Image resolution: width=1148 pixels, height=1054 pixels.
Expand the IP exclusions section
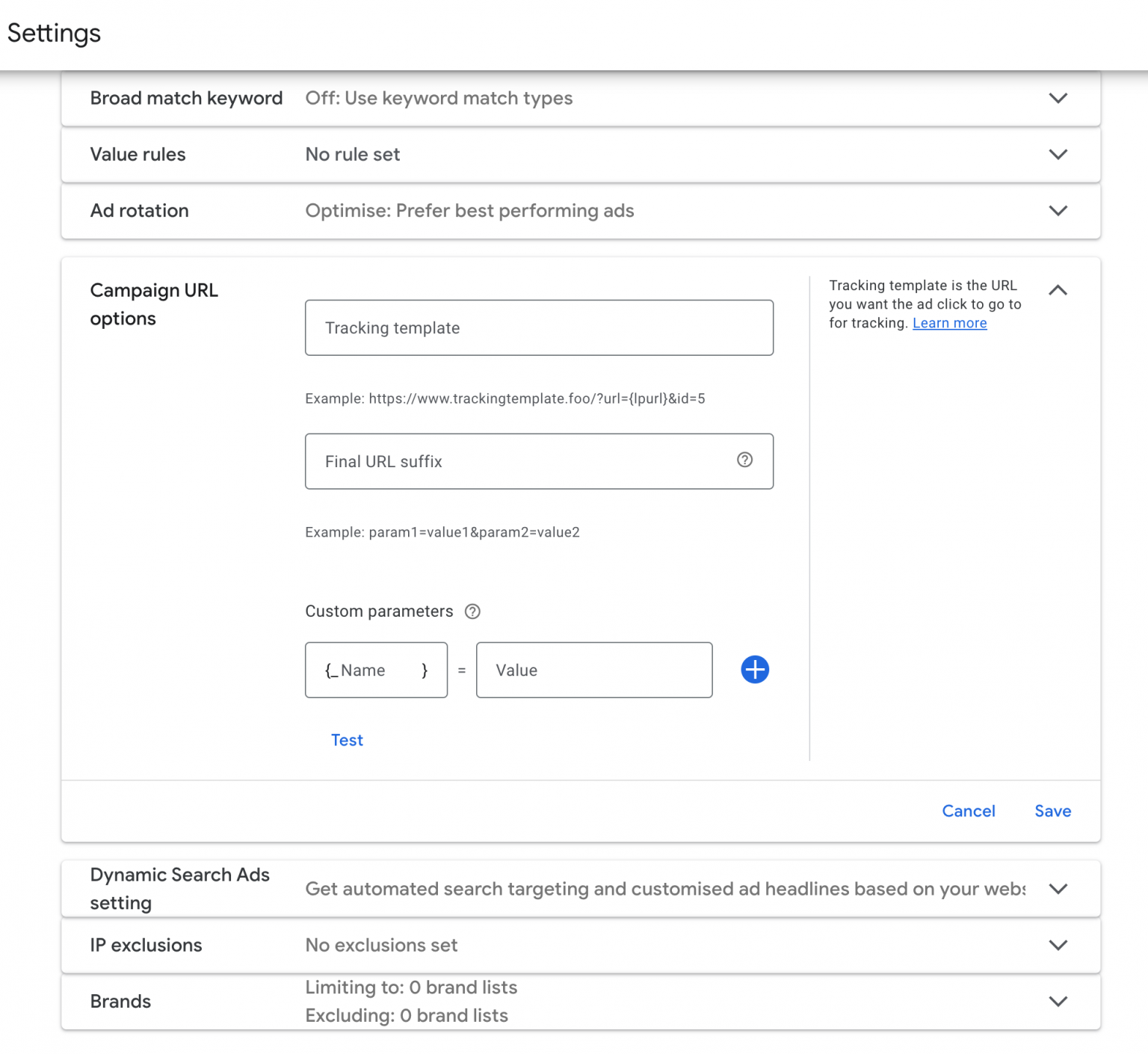1058,945
